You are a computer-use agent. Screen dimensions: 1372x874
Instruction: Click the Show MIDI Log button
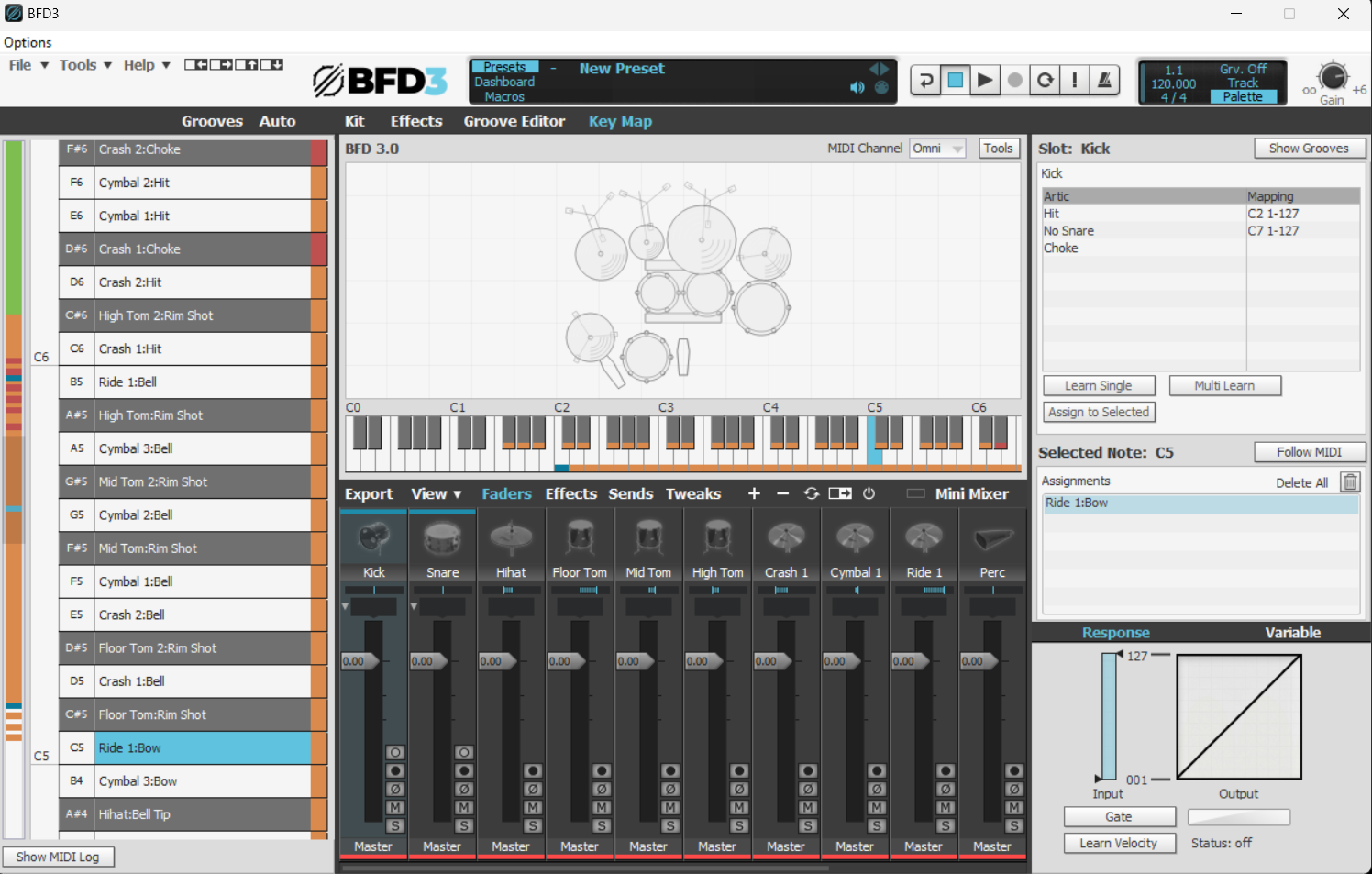click(58, 857)
